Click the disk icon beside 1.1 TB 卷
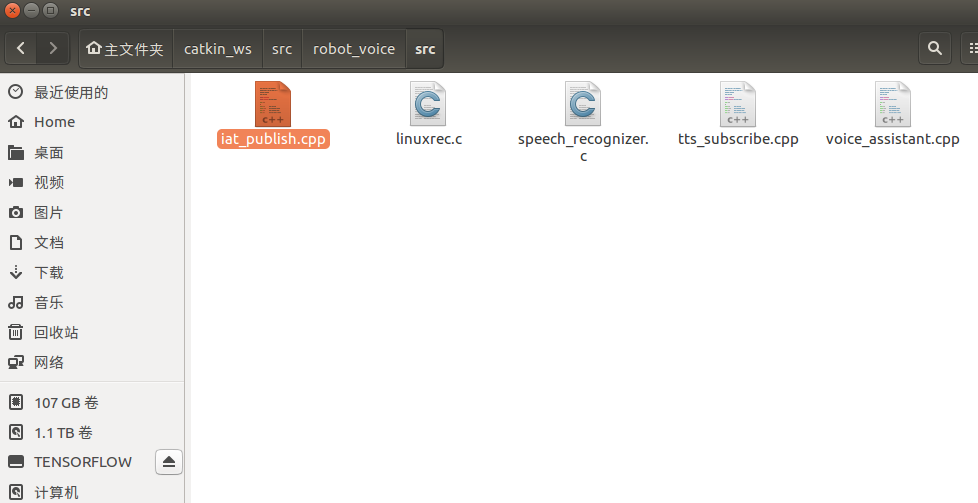 pyautogui.click(x=16, y=432)
